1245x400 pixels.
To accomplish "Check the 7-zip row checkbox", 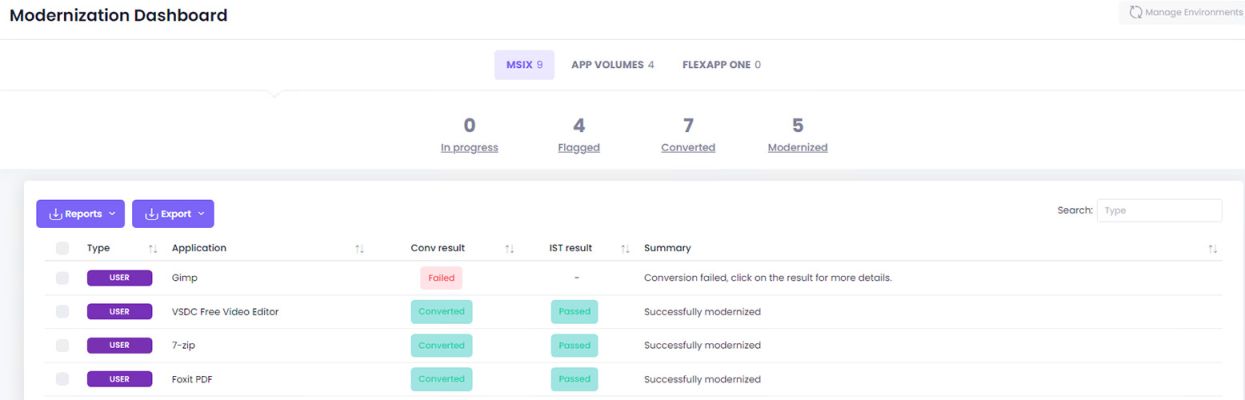I will click(x=63, y=345).
